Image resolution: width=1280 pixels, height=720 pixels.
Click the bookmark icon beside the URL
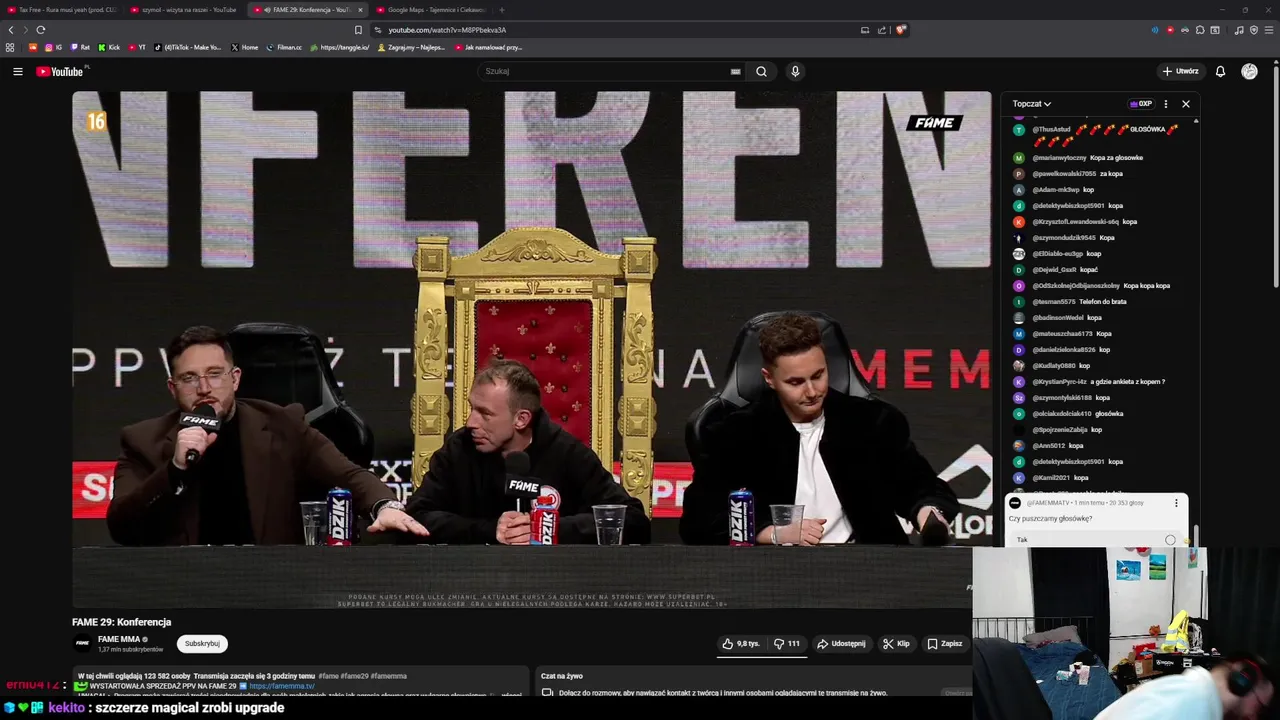(x=358, y=30)
